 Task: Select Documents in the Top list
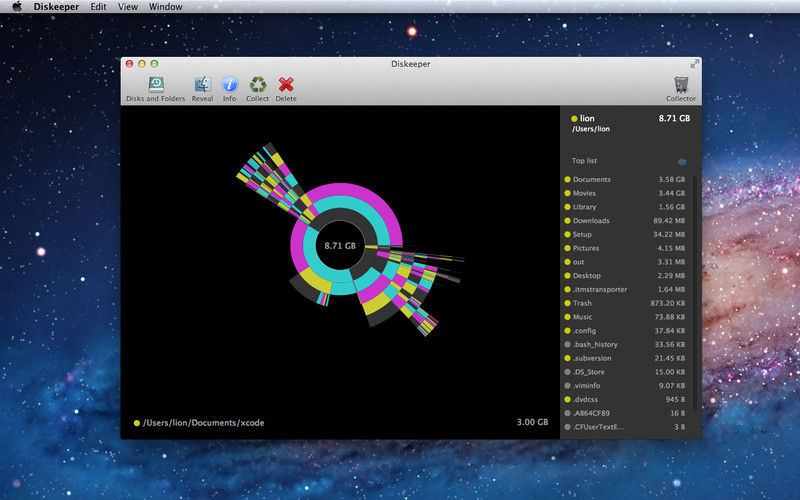(591, 180)
